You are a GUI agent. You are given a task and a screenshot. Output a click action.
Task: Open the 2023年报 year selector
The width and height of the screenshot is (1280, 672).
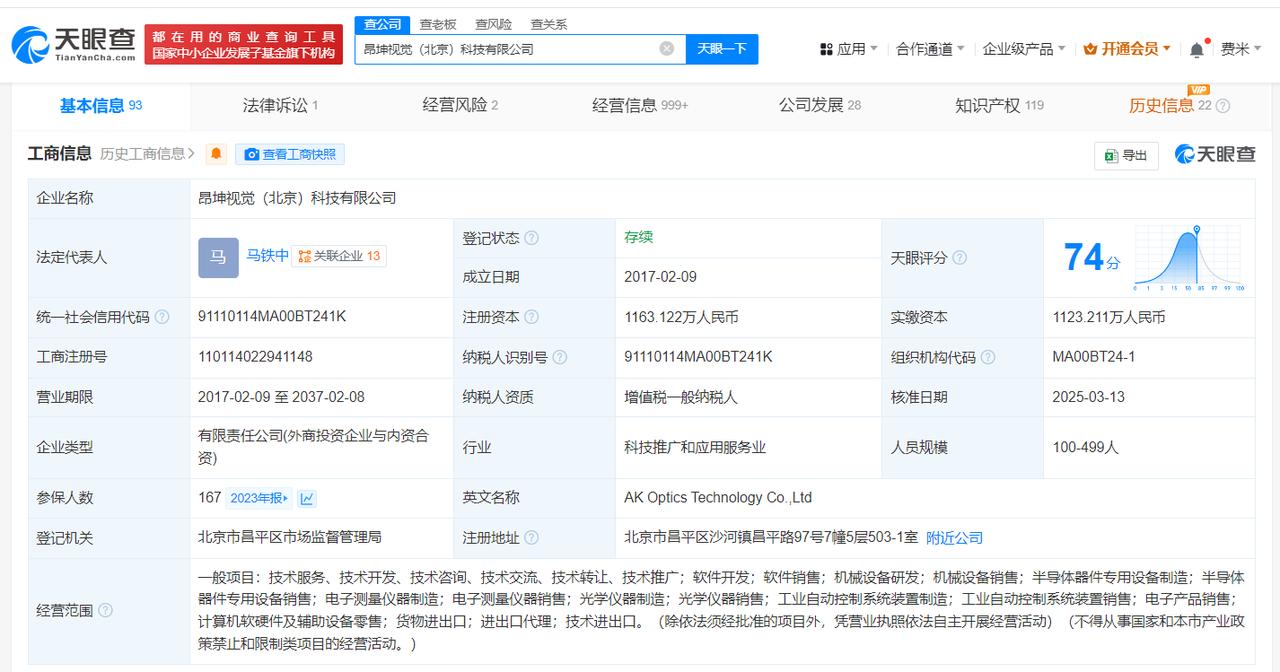coord(260,498)
